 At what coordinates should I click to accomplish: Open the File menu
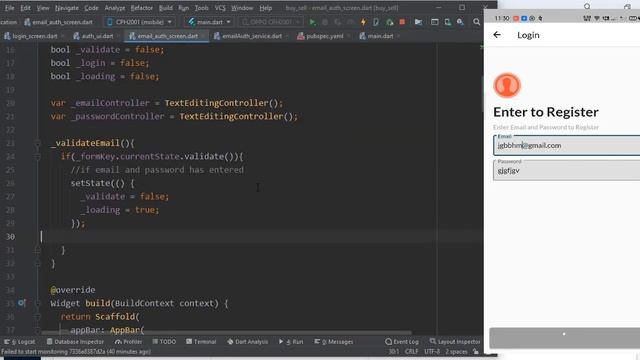9,8
